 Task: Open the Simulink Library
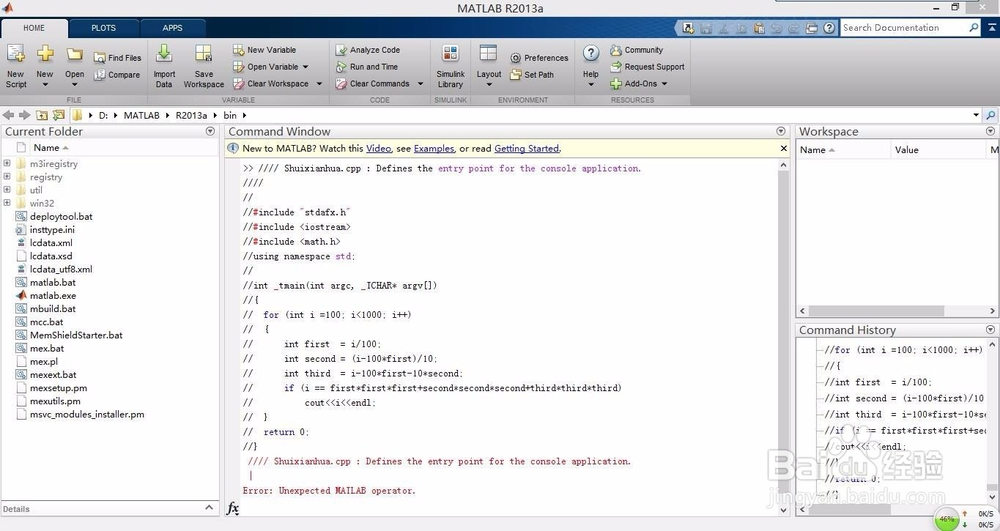click(450, 66)
